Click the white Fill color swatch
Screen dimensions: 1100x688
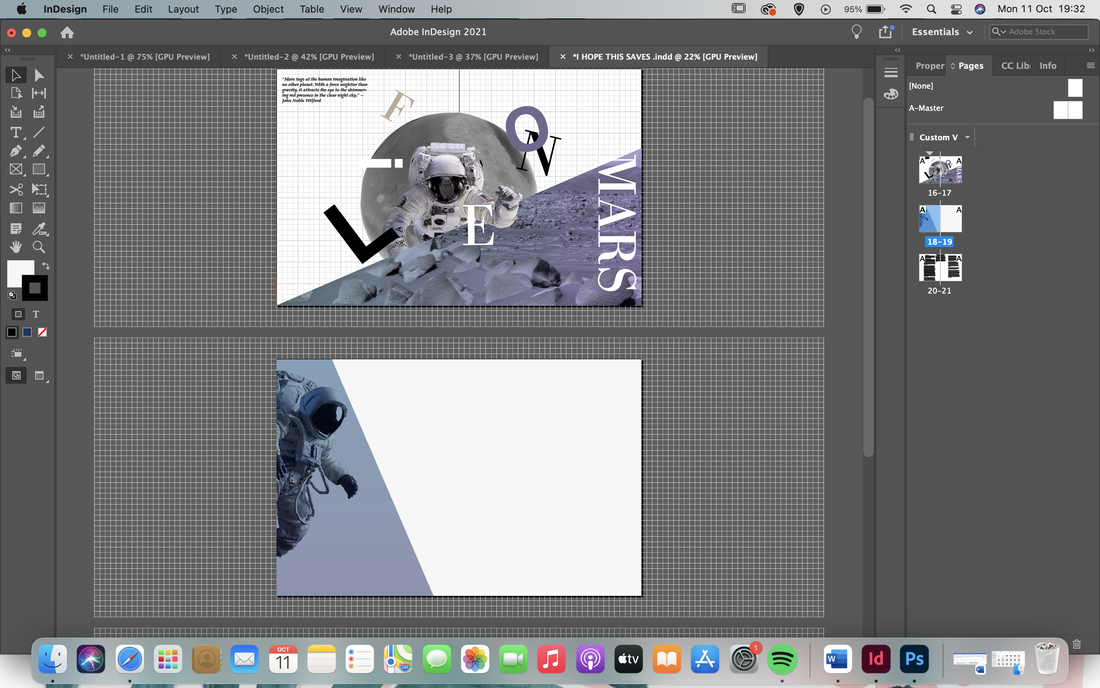coord(20,273)
